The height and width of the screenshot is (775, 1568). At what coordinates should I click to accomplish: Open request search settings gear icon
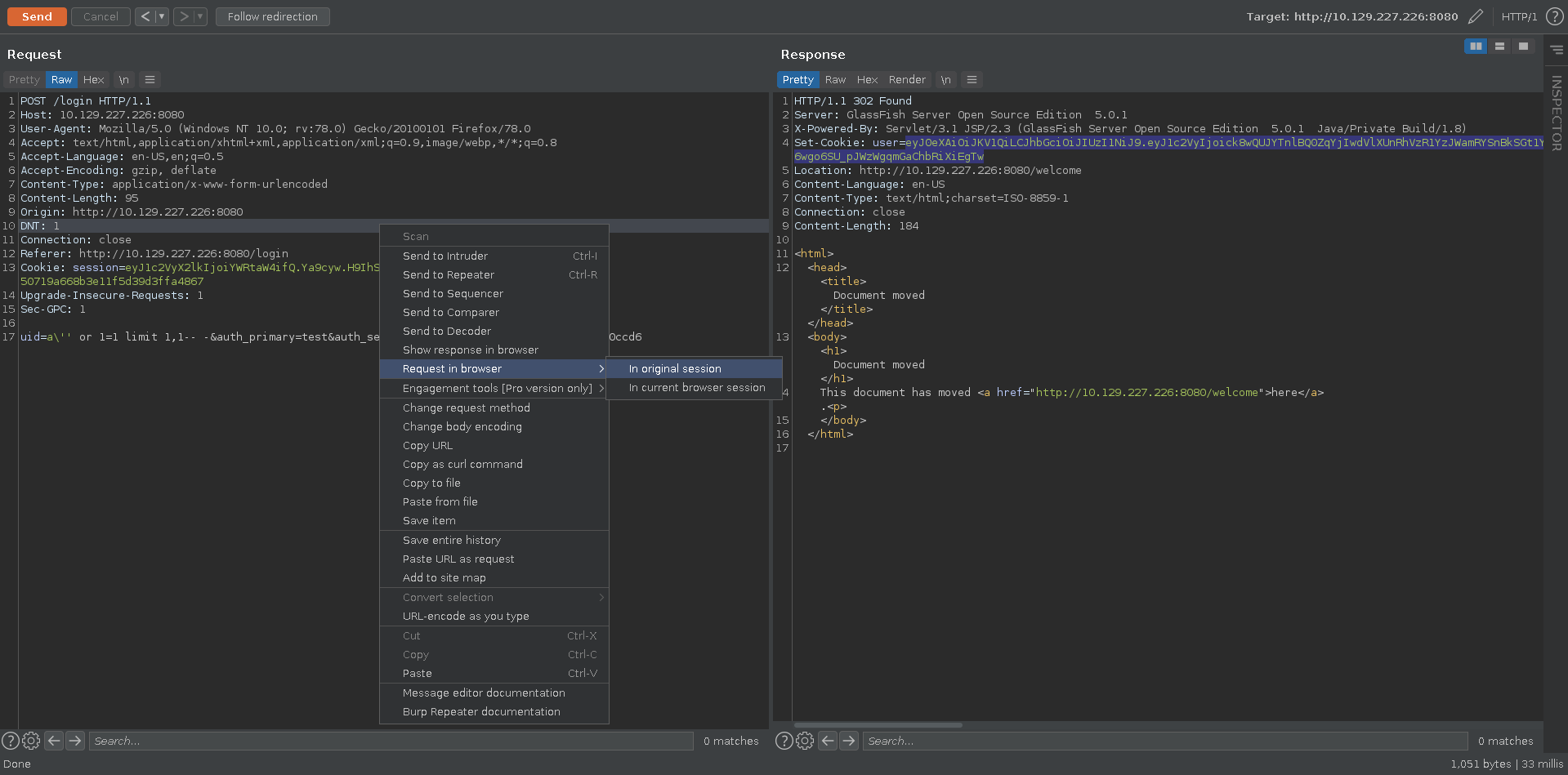point(31,741)
